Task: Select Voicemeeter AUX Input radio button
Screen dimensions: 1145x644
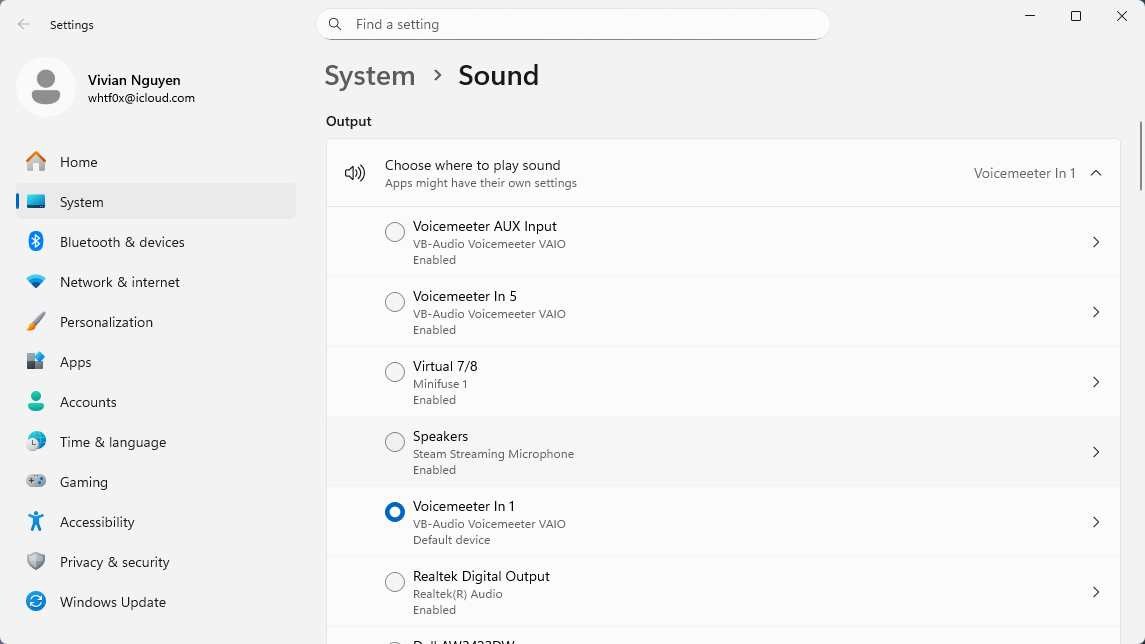Action: 395,232
